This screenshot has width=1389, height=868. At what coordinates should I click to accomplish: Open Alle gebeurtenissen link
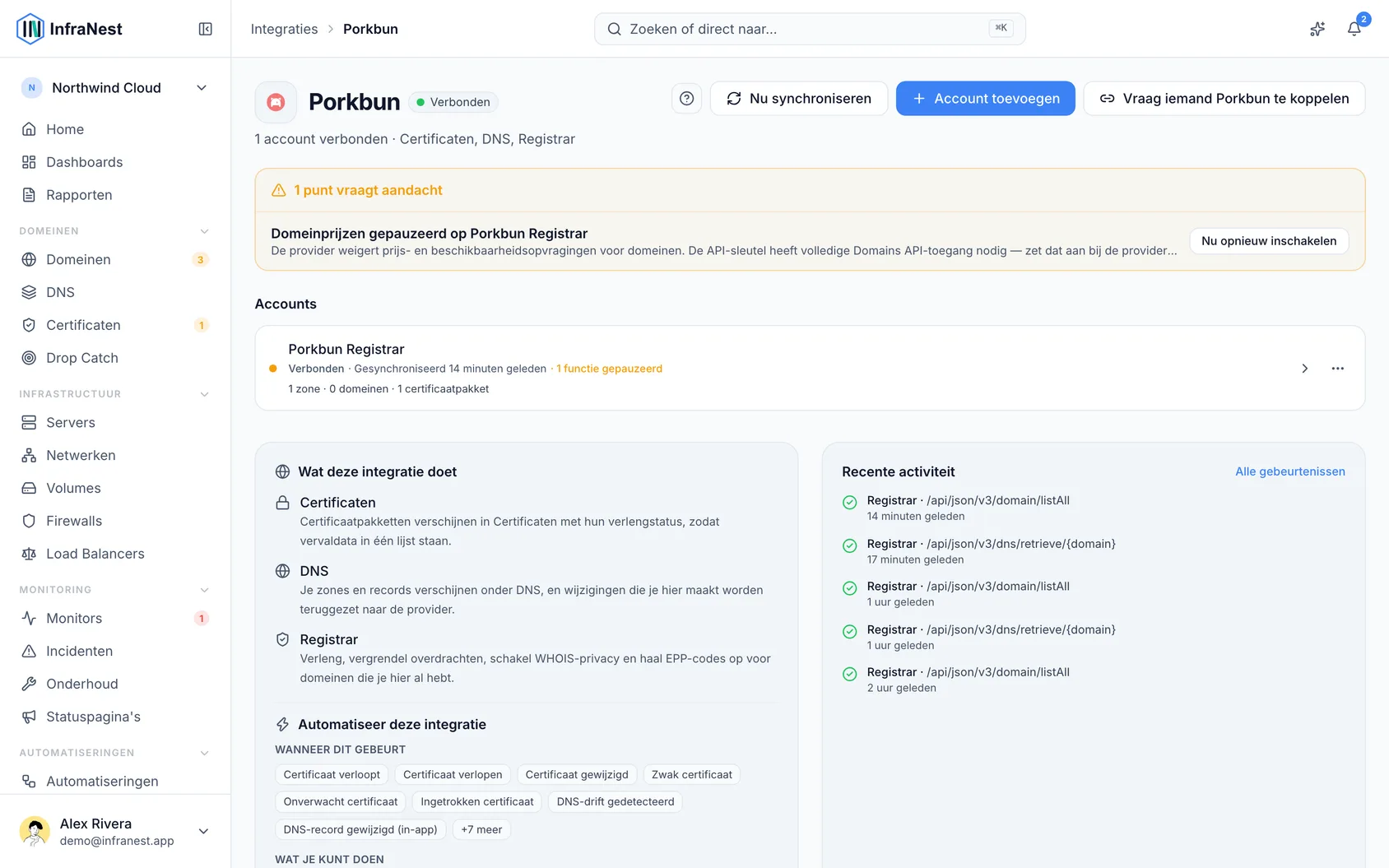[x=1290, y=471]
